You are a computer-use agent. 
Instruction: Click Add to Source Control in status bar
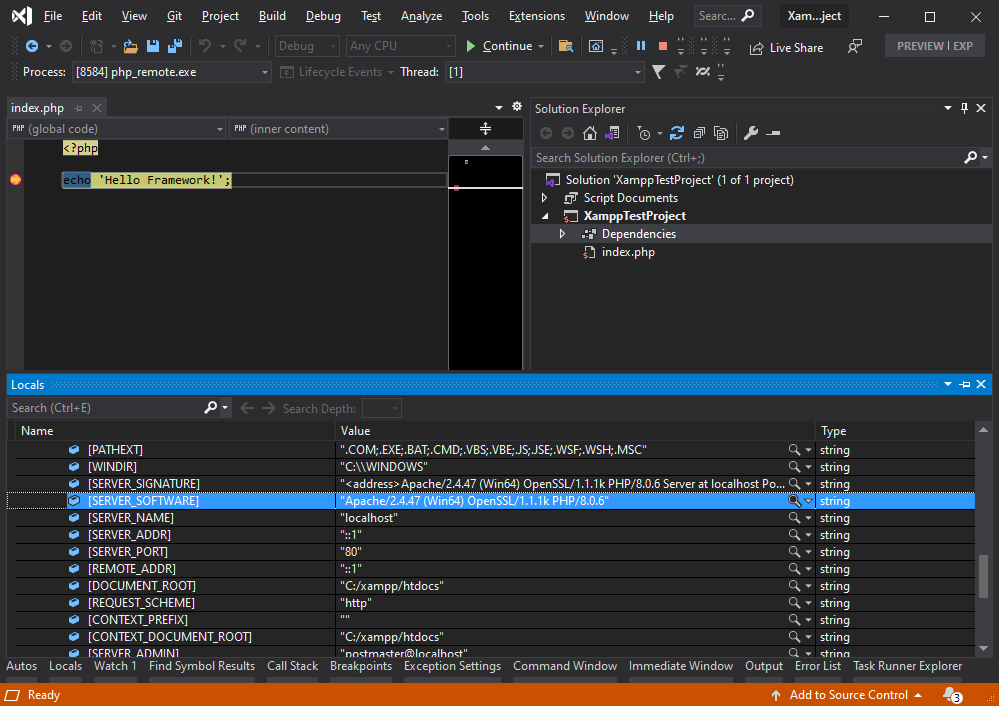tap(847, 695)
